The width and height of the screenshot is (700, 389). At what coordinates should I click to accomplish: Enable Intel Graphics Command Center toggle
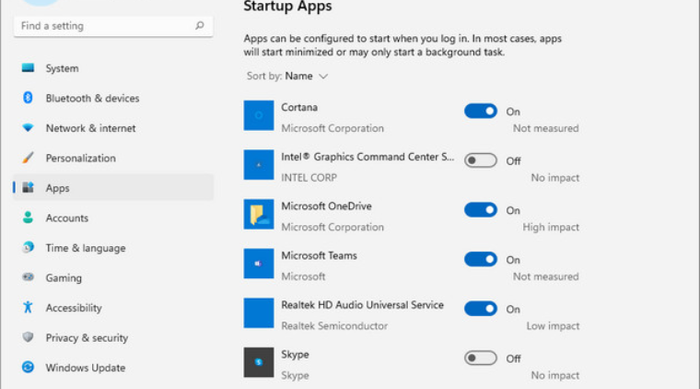[x=480, y=160]
